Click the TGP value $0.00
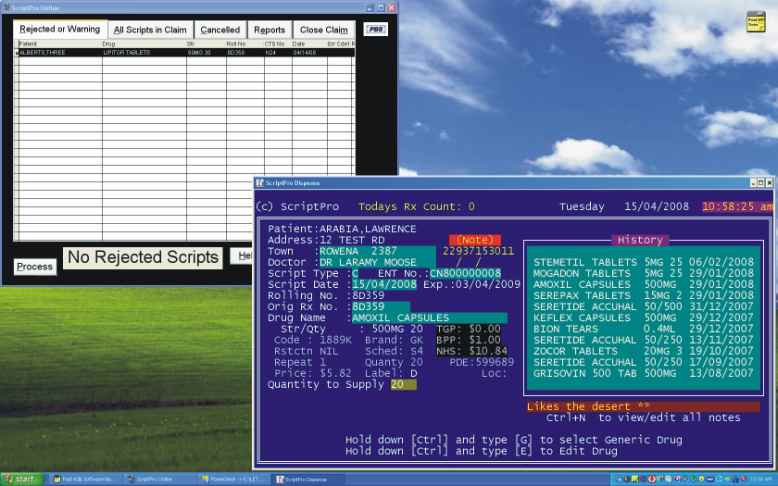 pos(485,329)
